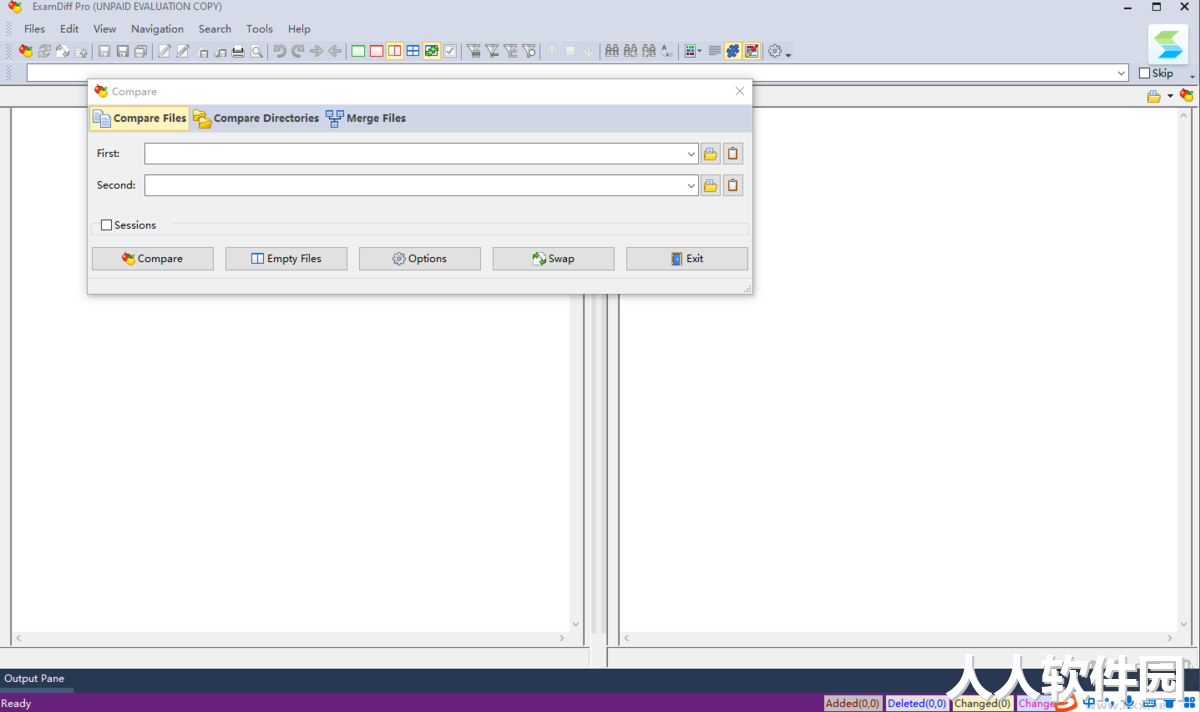Close the Compare dialog with X
The height and width of the screenshot is (712, 1200).
coord(740,91)
